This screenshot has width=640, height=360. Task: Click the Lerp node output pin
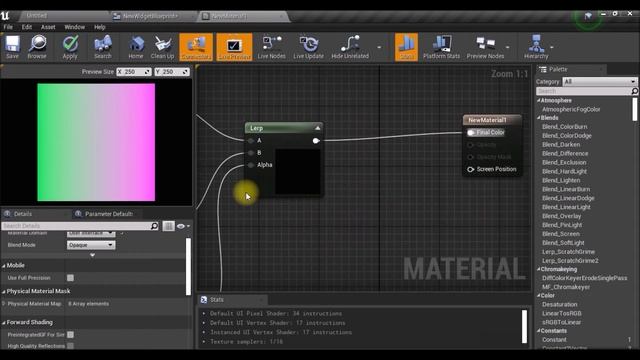pyautogui.click(x=316, y=141)
